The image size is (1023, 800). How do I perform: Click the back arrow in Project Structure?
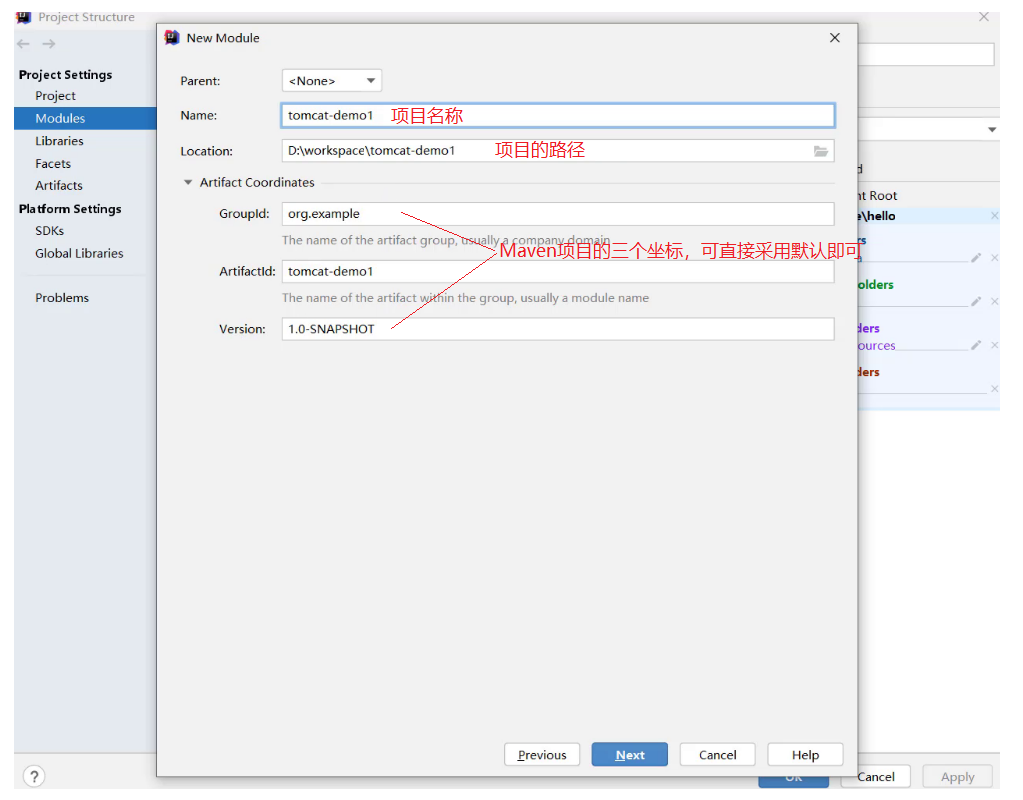pos(23,44)
